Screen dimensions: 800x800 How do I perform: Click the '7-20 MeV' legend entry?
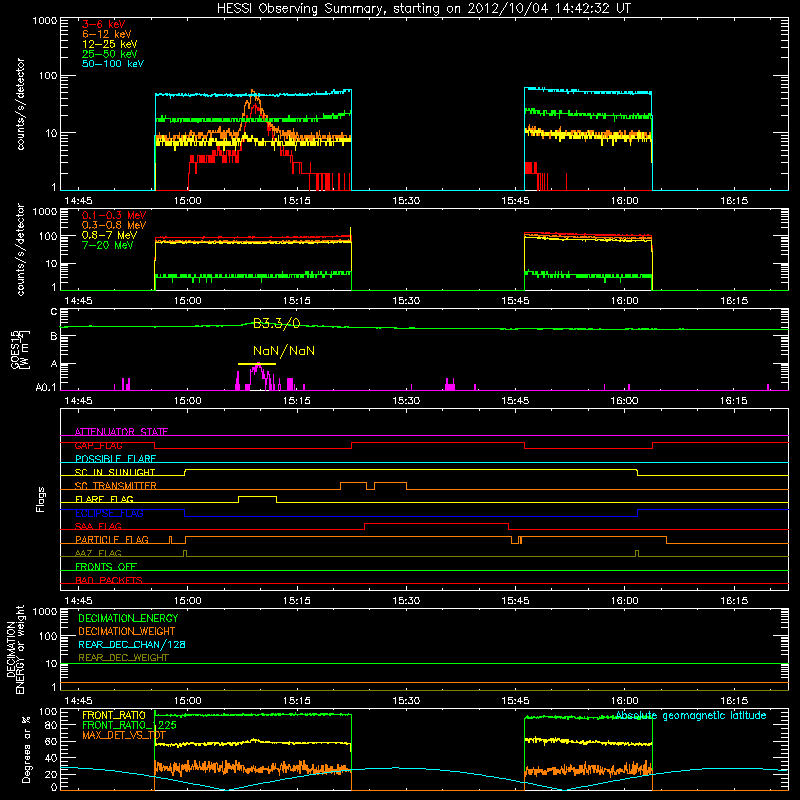(x=108, y=245)
